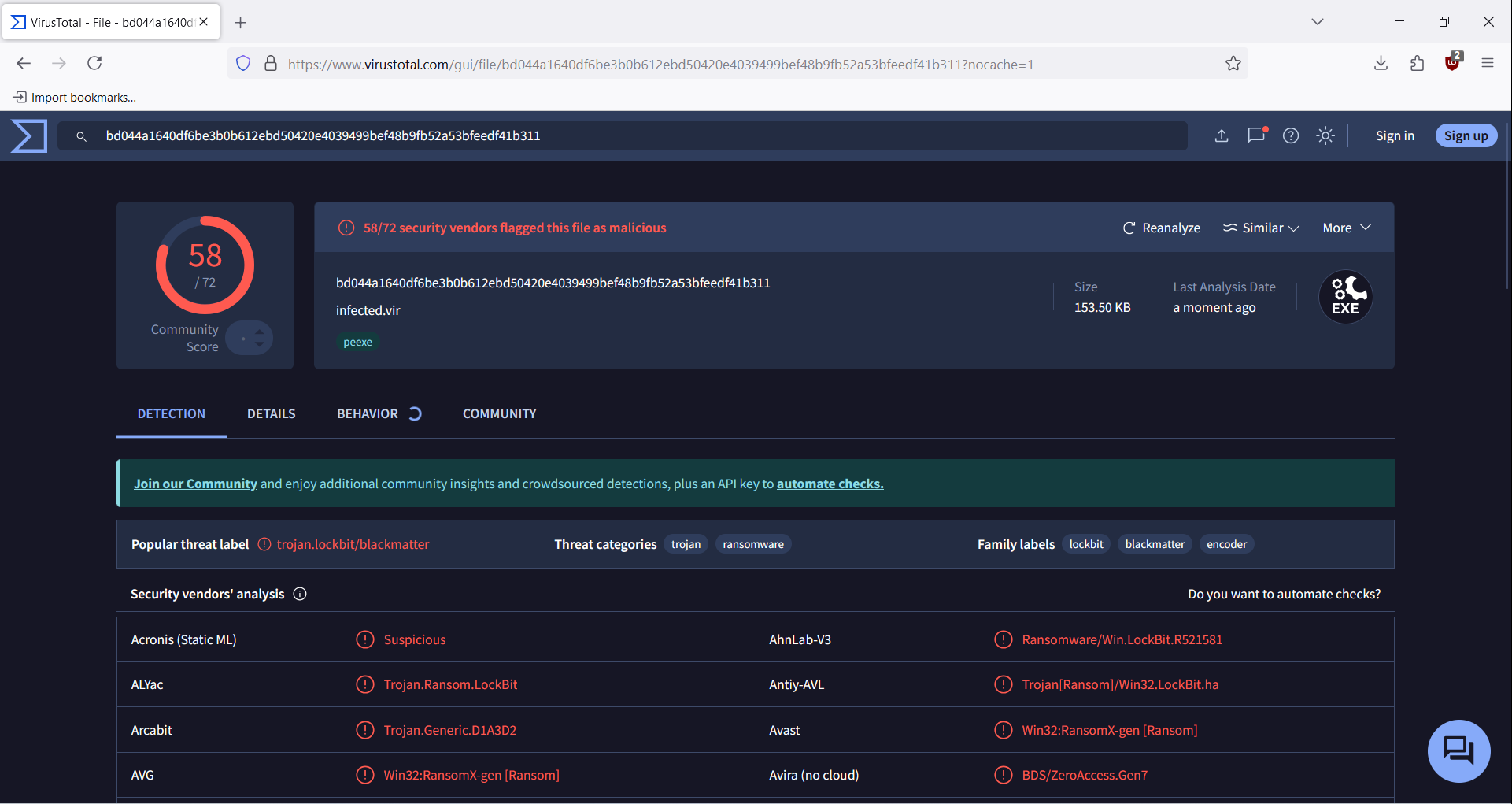Viewport: 1512px width, 804px height.
Task: Open the notifications flag icon
Action: tap(1257, 135)
